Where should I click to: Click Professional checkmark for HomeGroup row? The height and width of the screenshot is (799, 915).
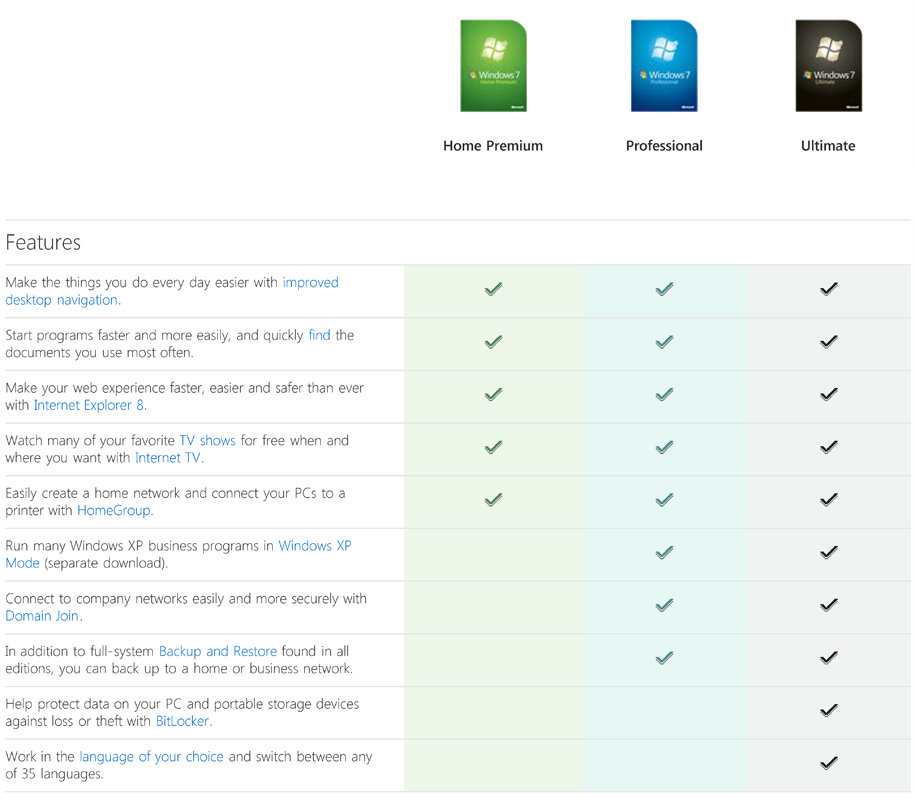coord(664,500)
